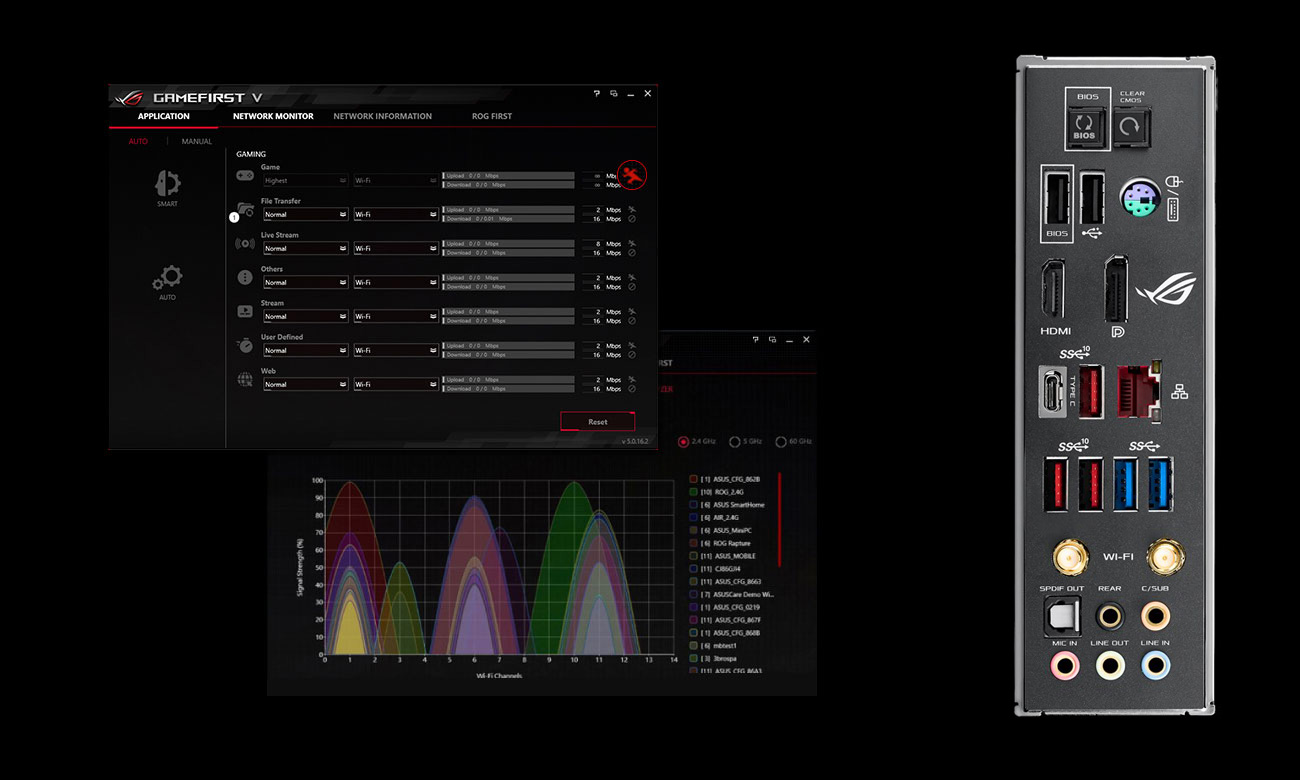Click the Web download limit field showing 16

coord(591,389)
